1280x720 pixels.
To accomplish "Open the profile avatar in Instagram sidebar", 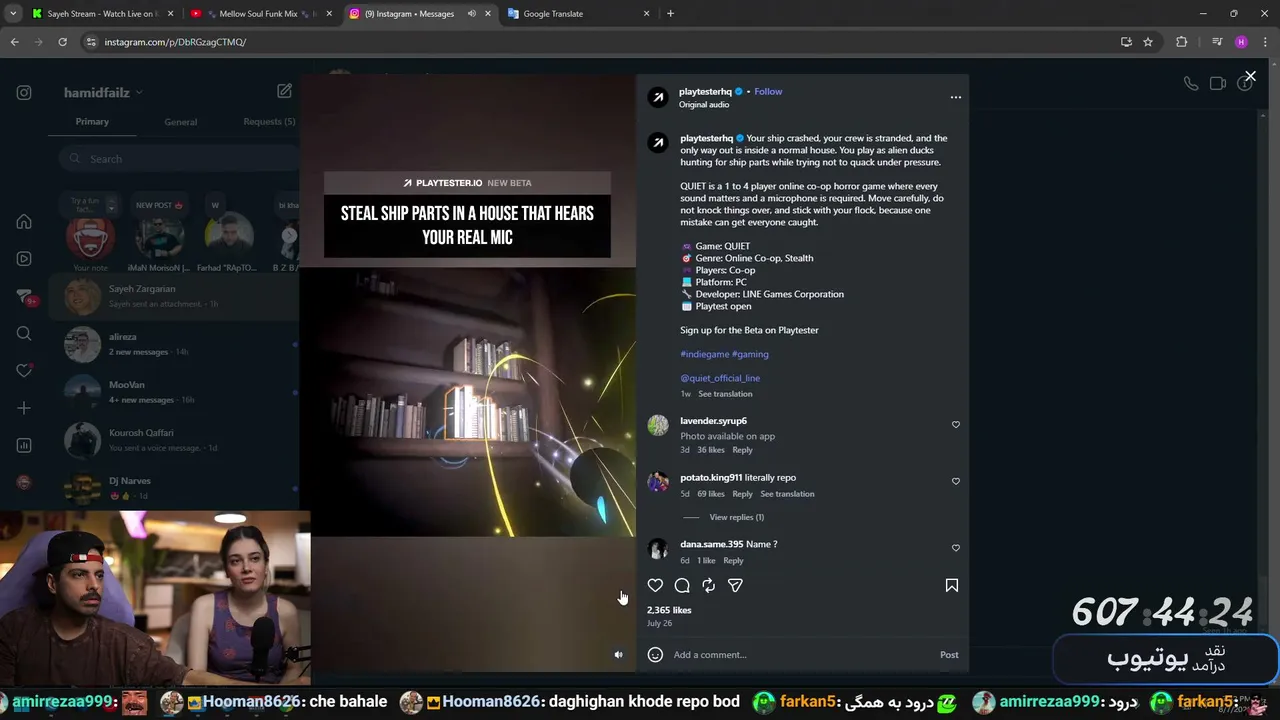I will pyautogui.click(x=24, y=482).
